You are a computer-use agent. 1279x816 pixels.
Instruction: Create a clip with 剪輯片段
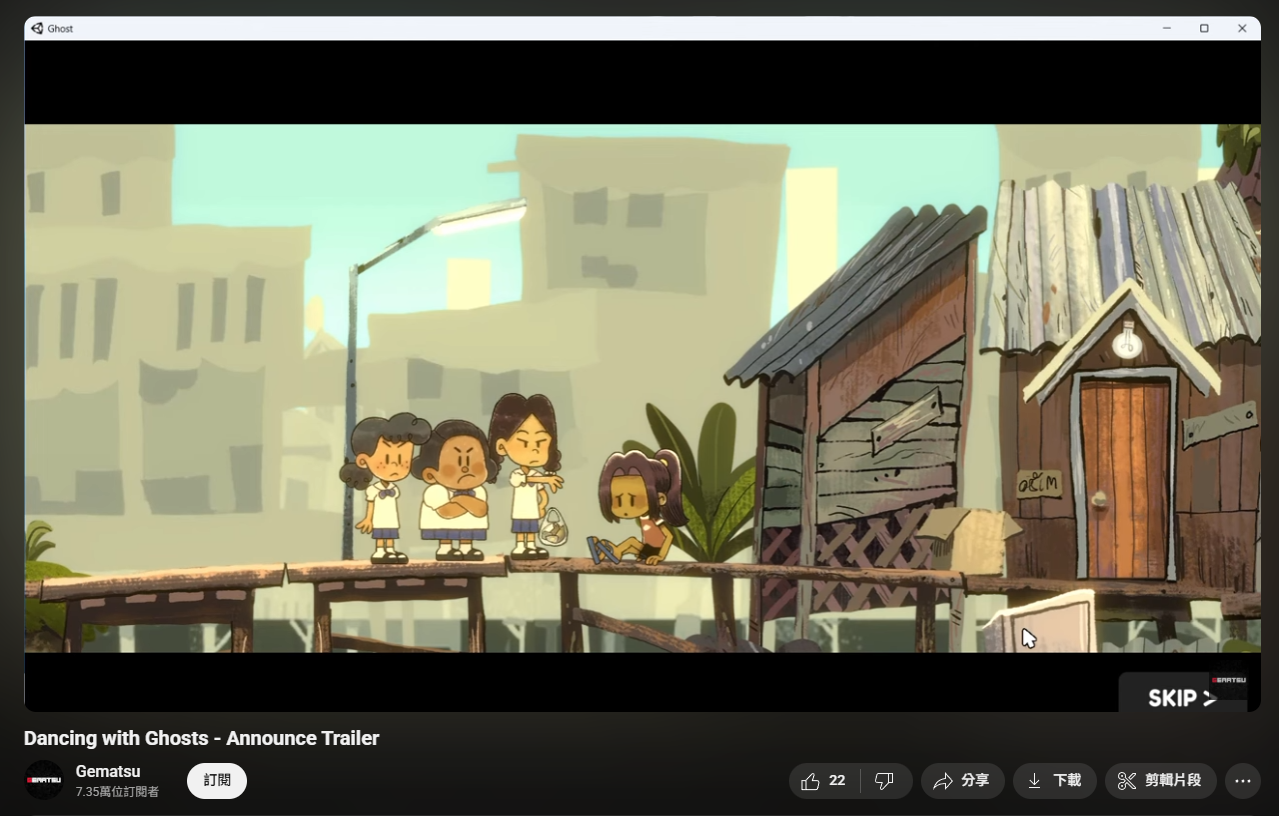tap(1160, 781)
